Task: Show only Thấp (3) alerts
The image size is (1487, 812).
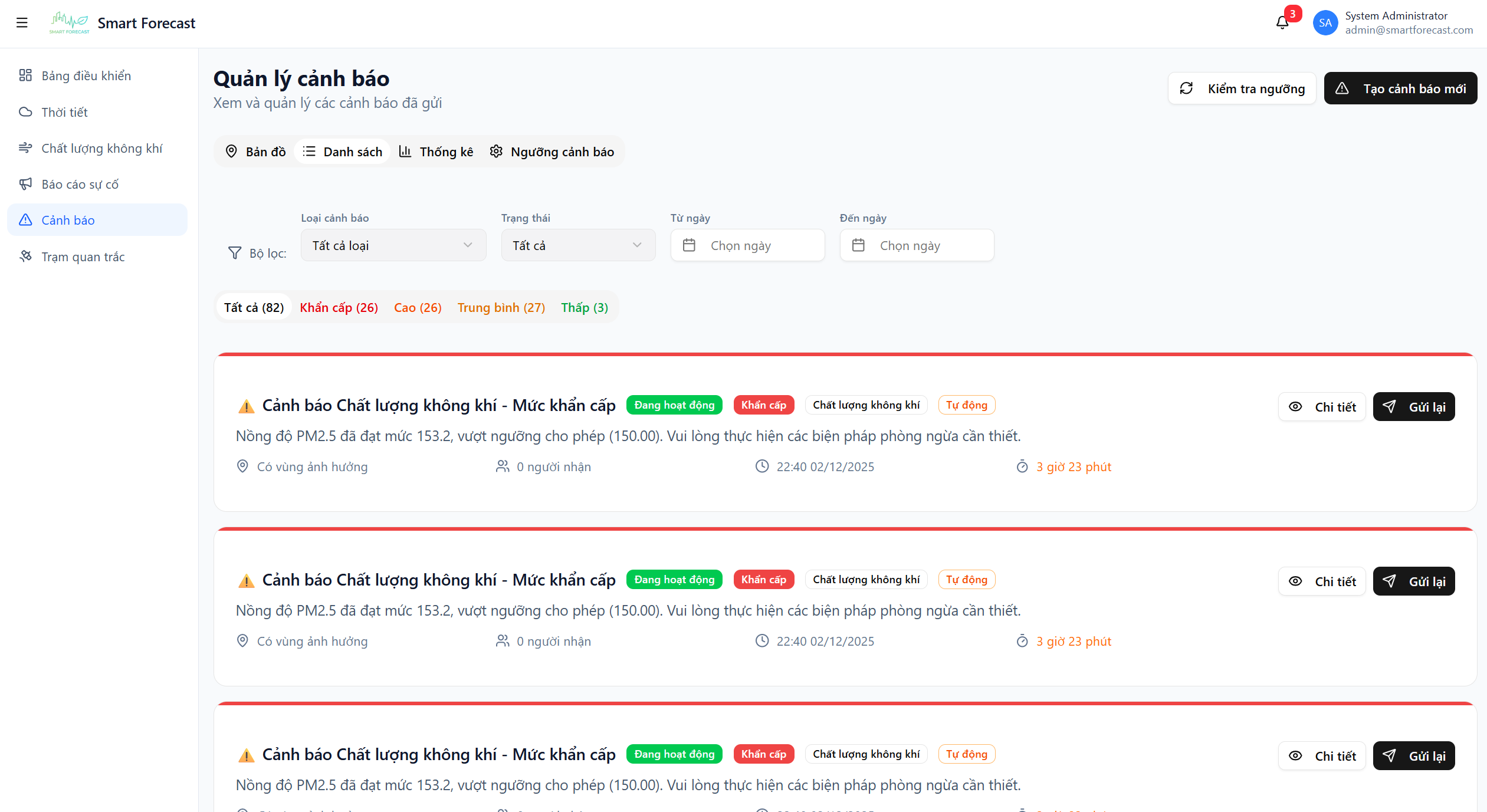Action: (x=584, y=307)
